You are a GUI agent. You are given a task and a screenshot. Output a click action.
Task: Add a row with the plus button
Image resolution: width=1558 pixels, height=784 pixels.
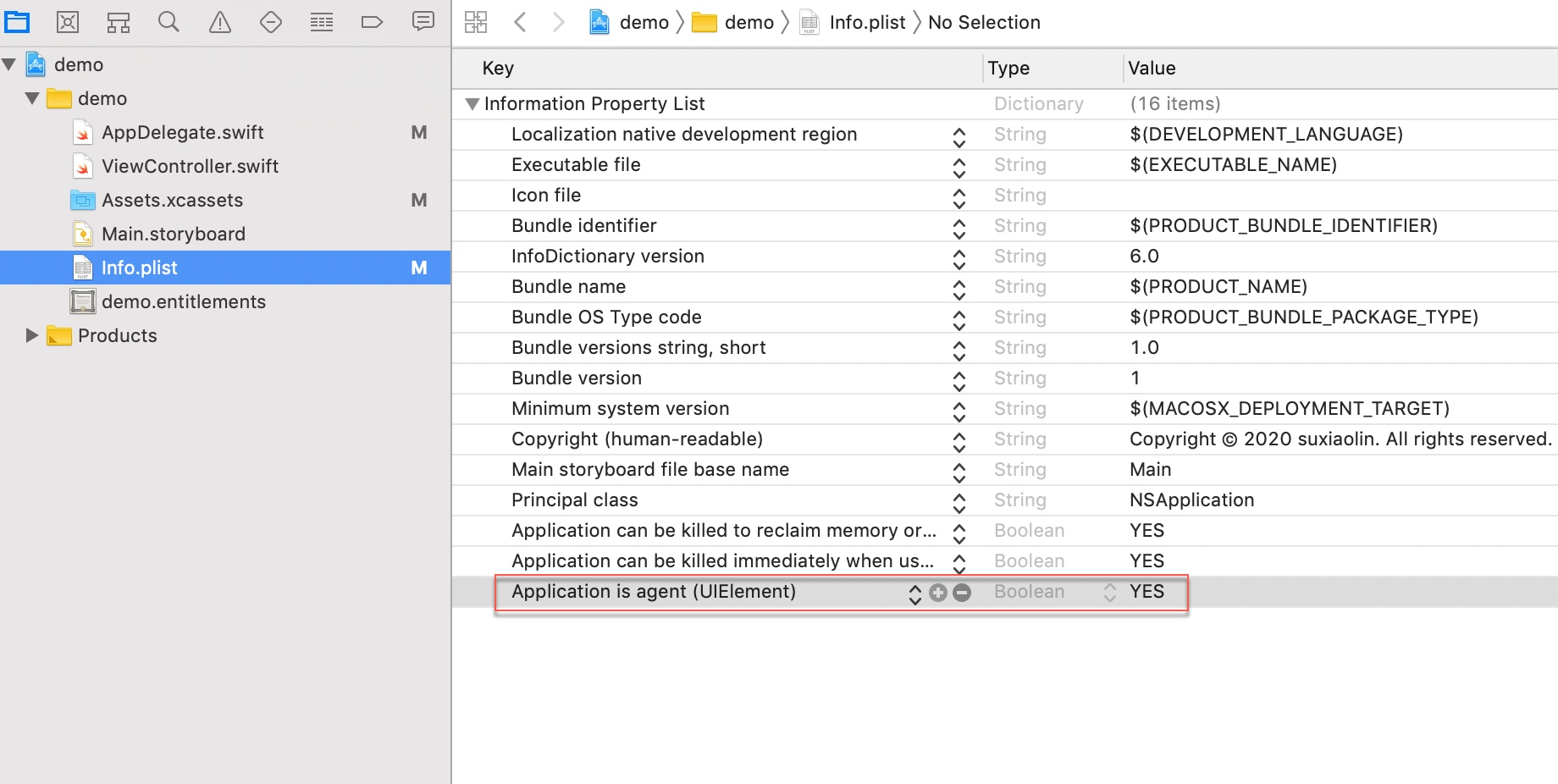point(938,593)
